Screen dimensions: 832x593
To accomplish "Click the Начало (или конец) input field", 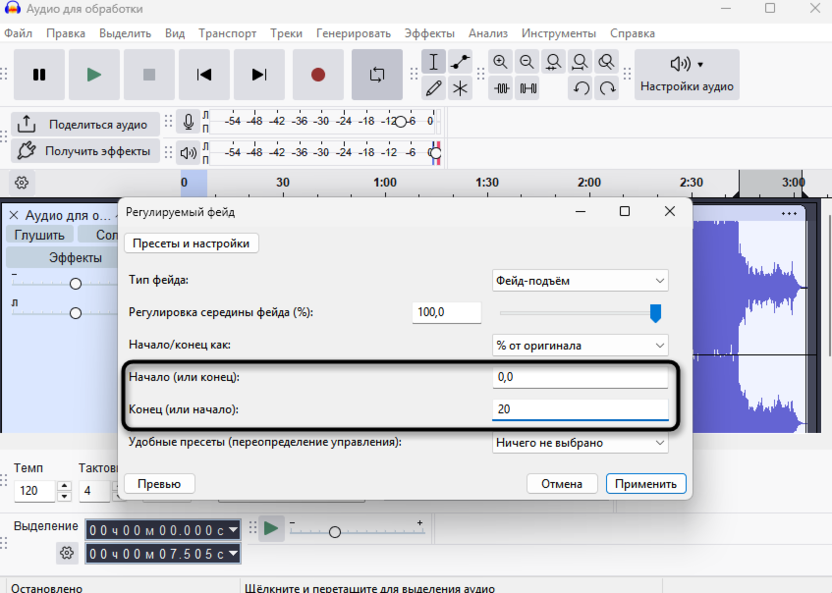I will [x=580, y=377].
